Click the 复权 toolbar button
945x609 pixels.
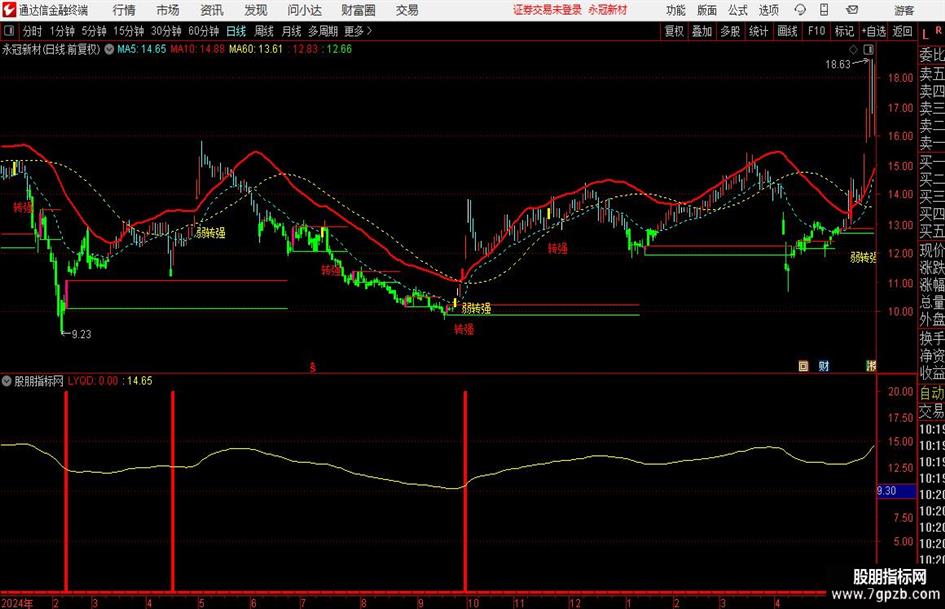point(674,31)
